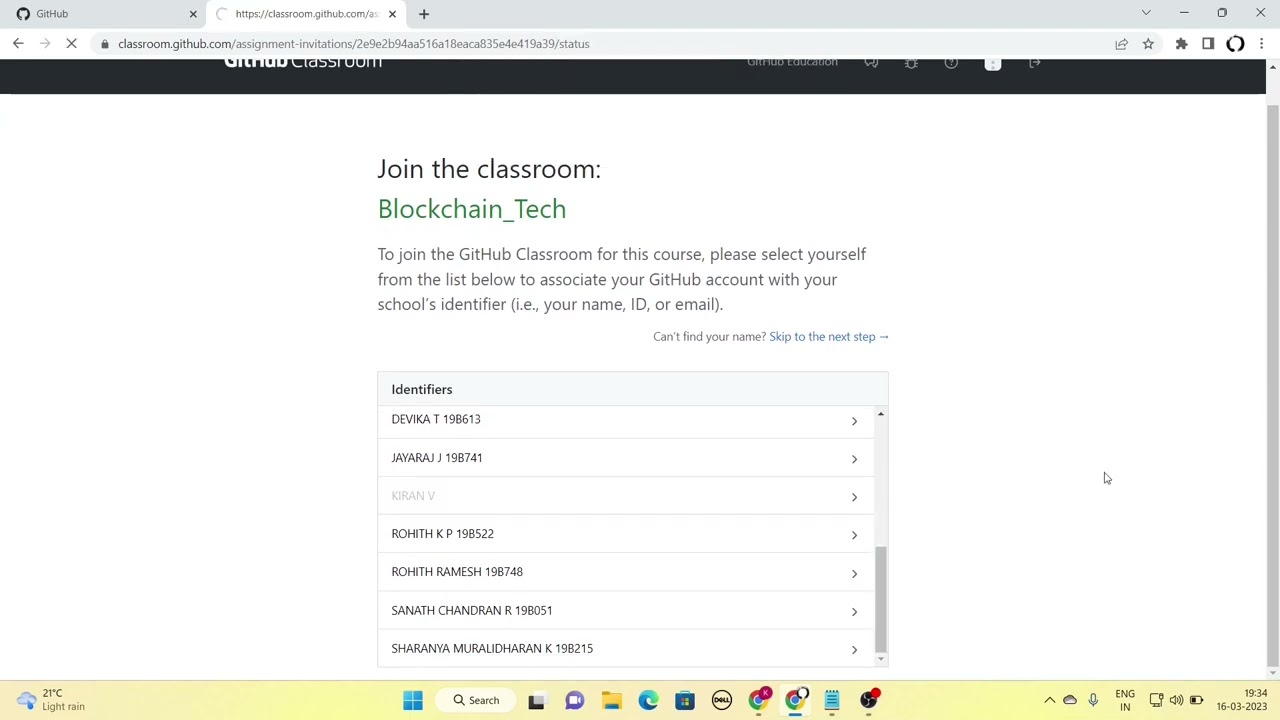Image resolution: width=1280 pixels, height=720 pixels.
Task: Open the Chrome three-dot menu
Action: pos(1262,44)
